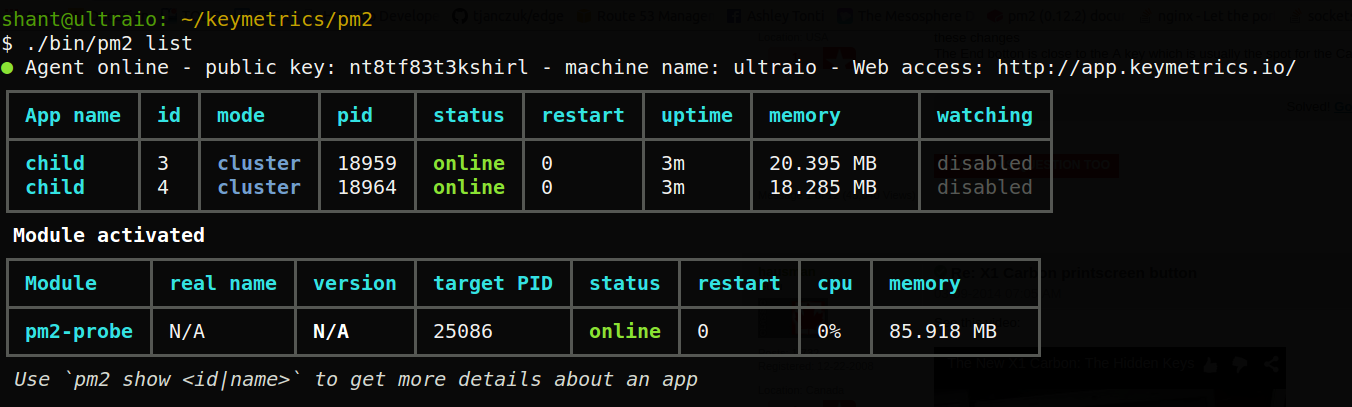Open the 'The New X1 Carbon: The Hidden Keys' video title
Screen dimensions: 1352x407
[x=1070, y=364]
